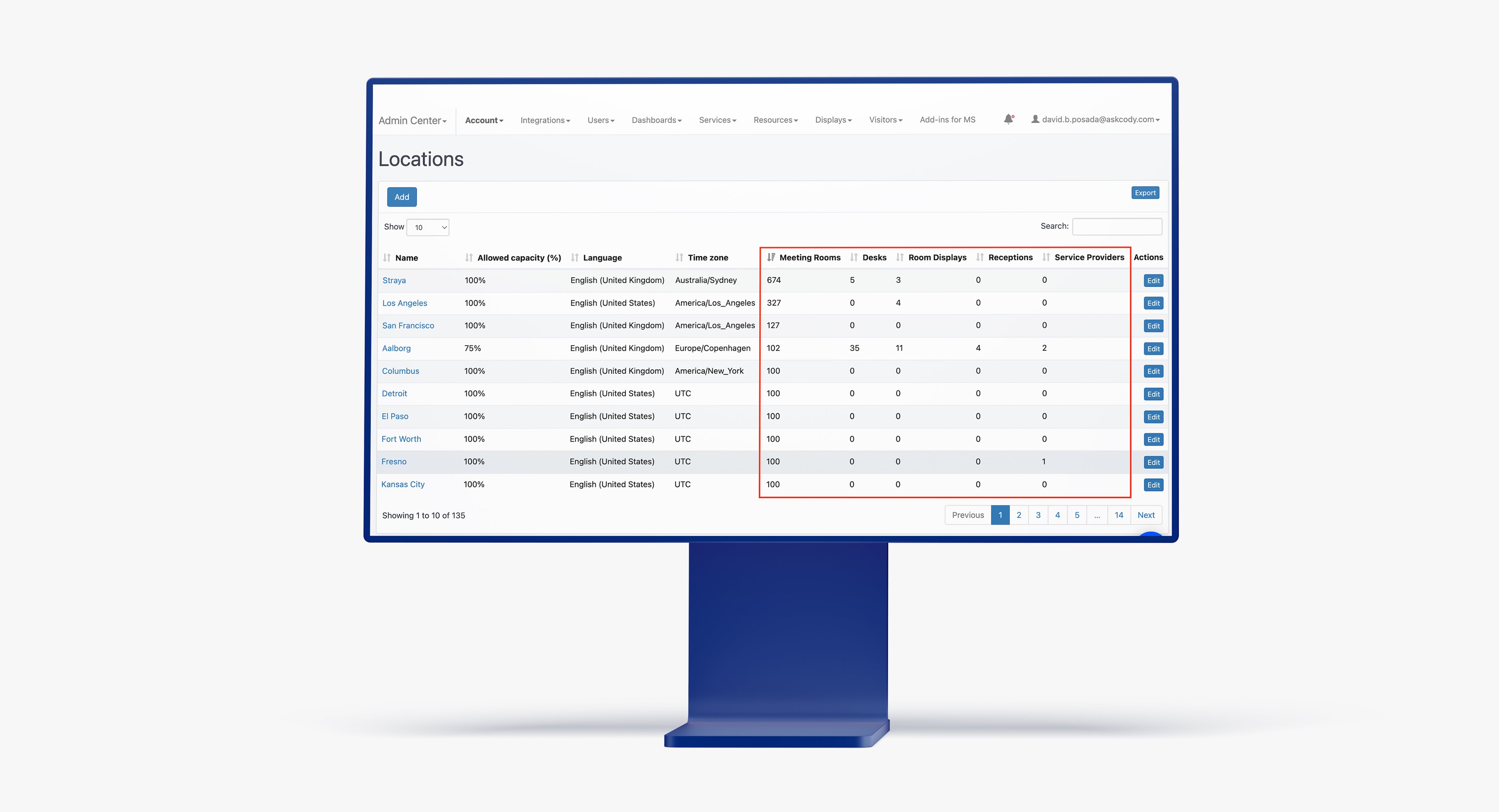This screenshot has width=1499, height=812.
Task: Expand the Admin Center dropdown
Action: tap(412, 120)
